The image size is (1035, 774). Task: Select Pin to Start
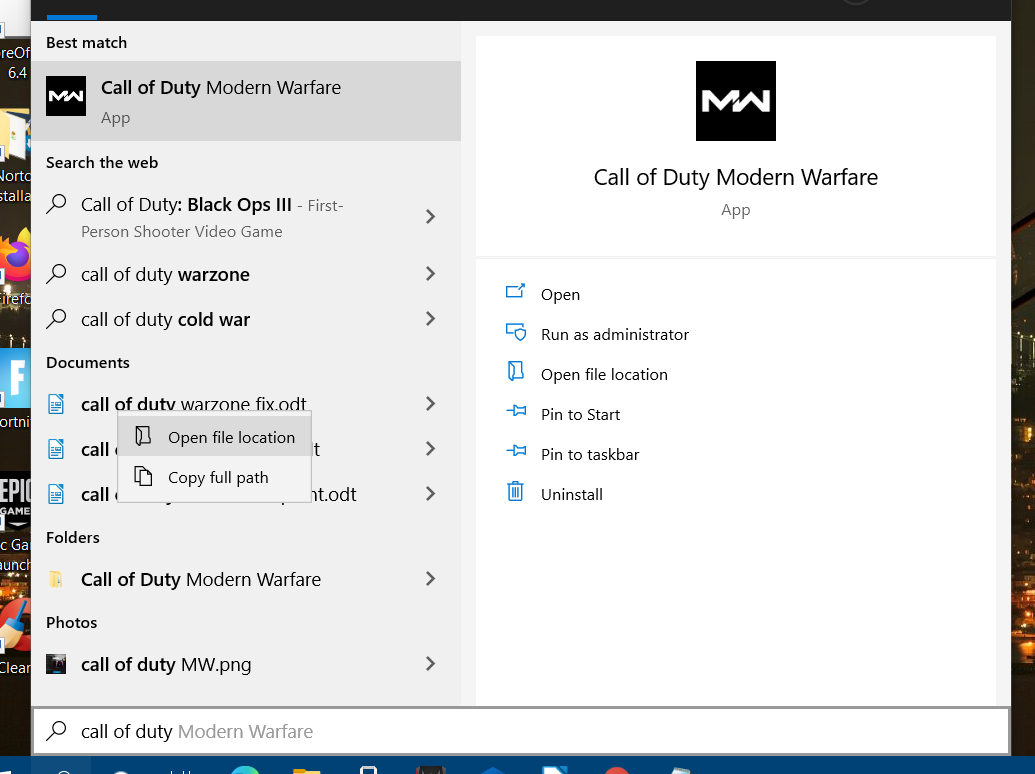pyautogui.click(x=580, y=414)
